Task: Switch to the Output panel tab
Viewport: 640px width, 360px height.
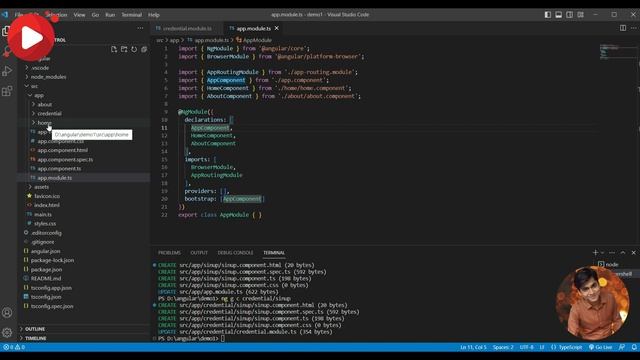Action: pyautogui.click(x=199, y=253)
